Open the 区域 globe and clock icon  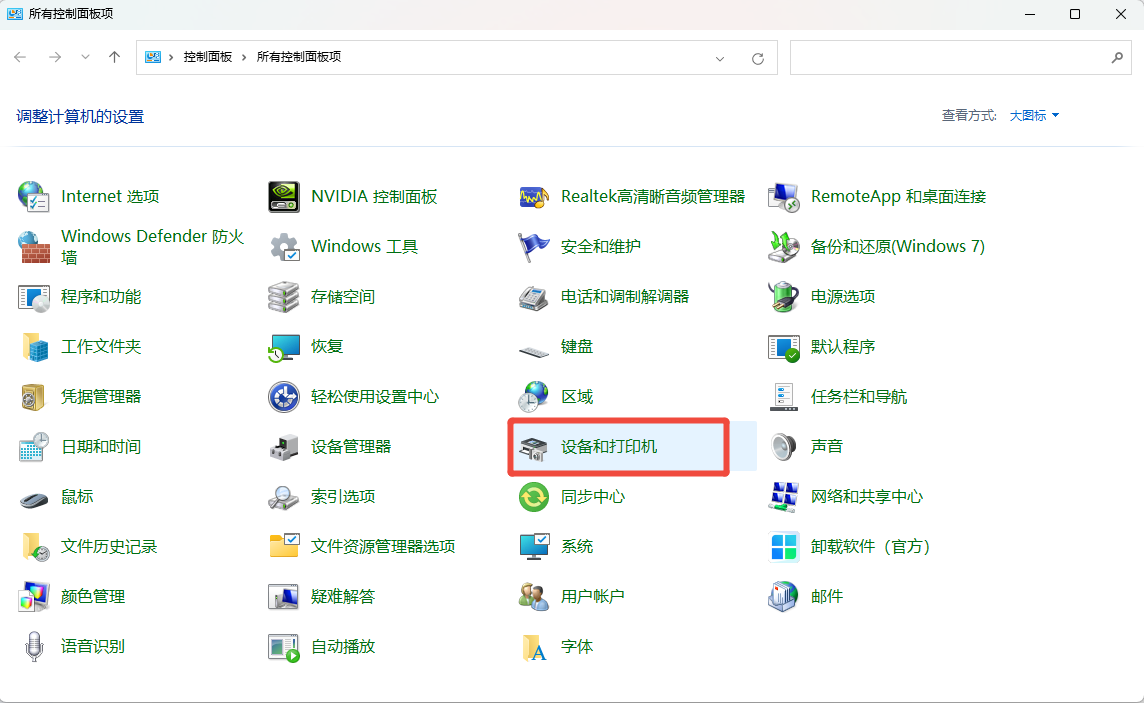click(x=534, y=397)
